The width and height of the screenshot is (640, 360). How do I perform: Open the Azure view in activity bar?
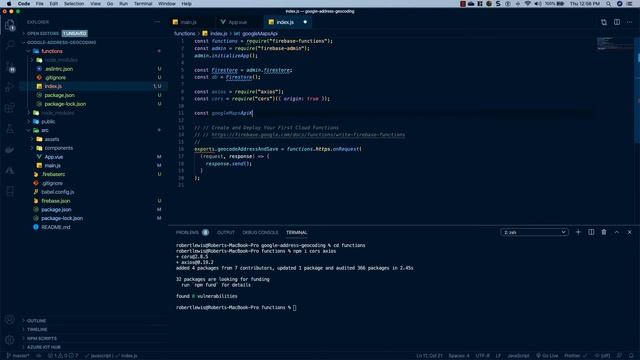pyautogui.click(x=10, y=171)
